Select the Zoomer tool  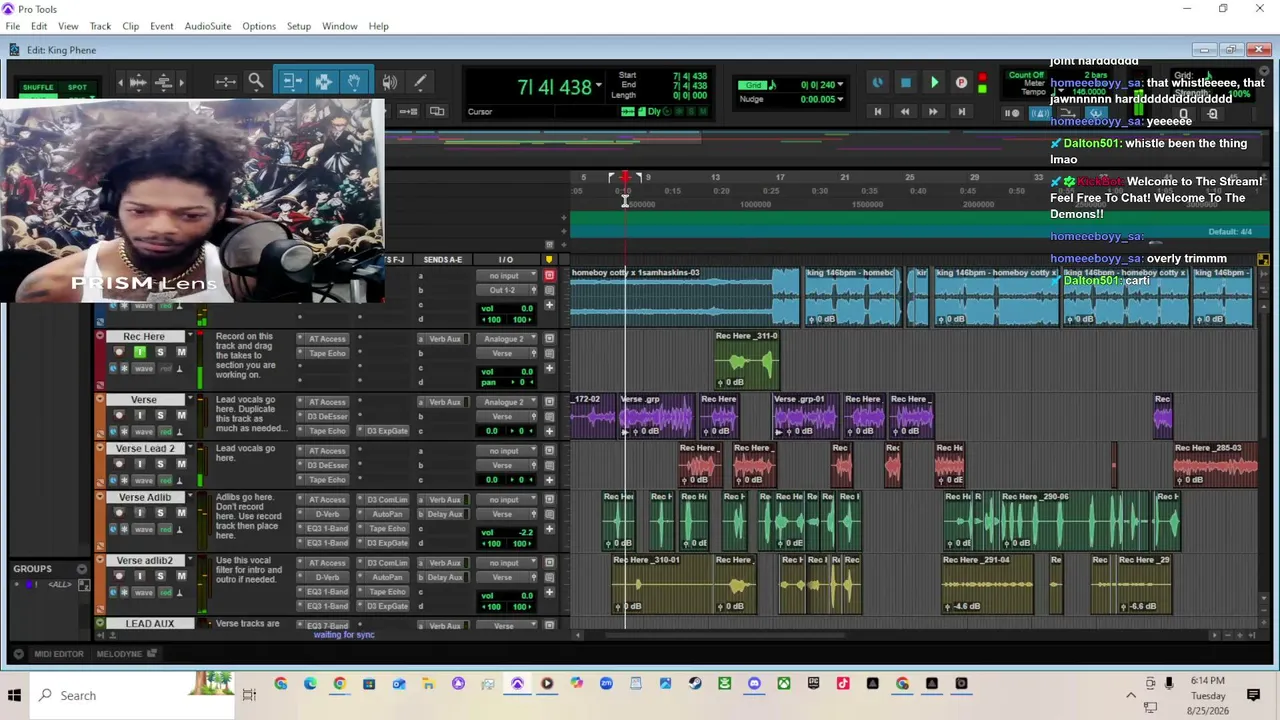coord(256,82)
